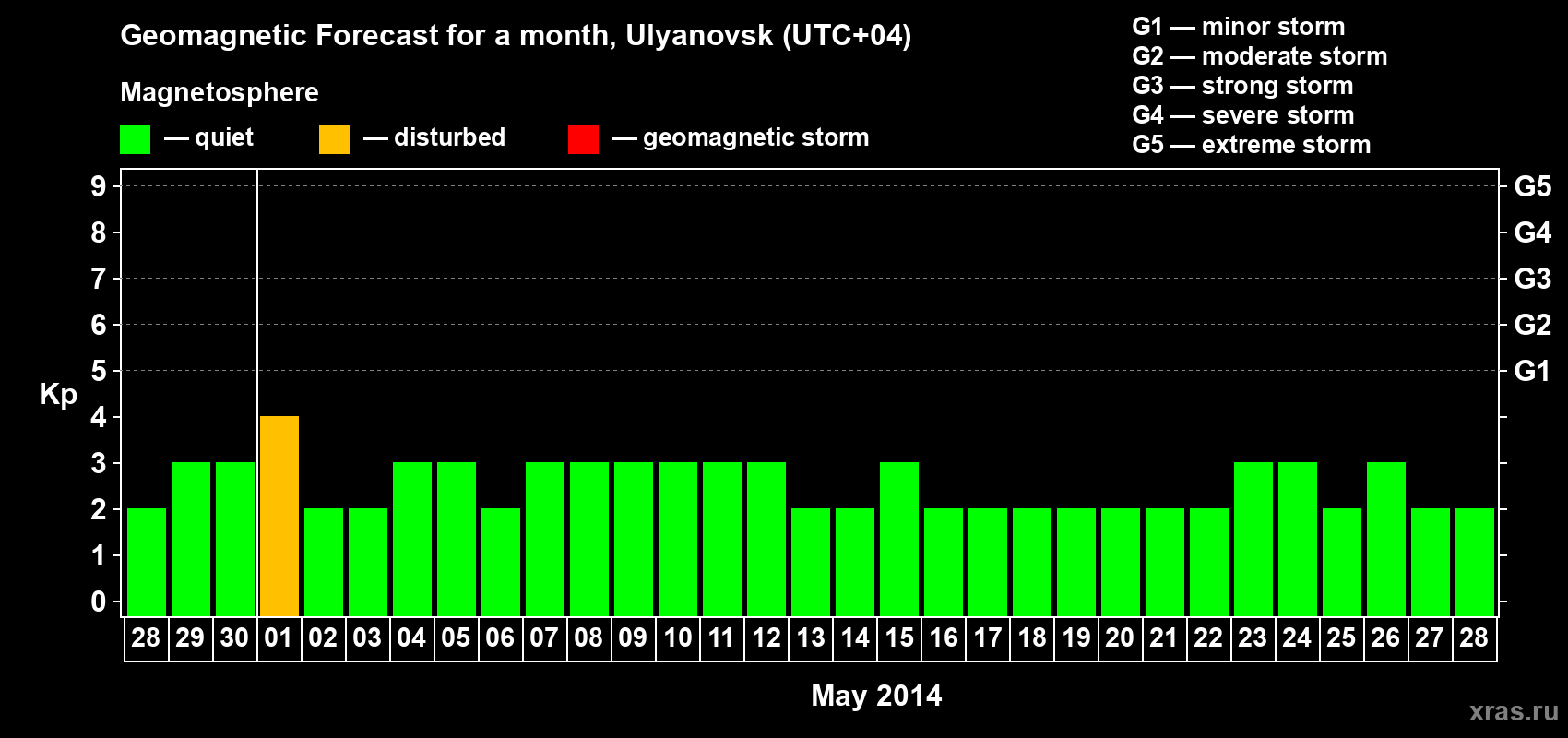The width and height of the screenshot is (1568, 738).
Task: Click the date label 26
Action: [x=1385, y=637]
